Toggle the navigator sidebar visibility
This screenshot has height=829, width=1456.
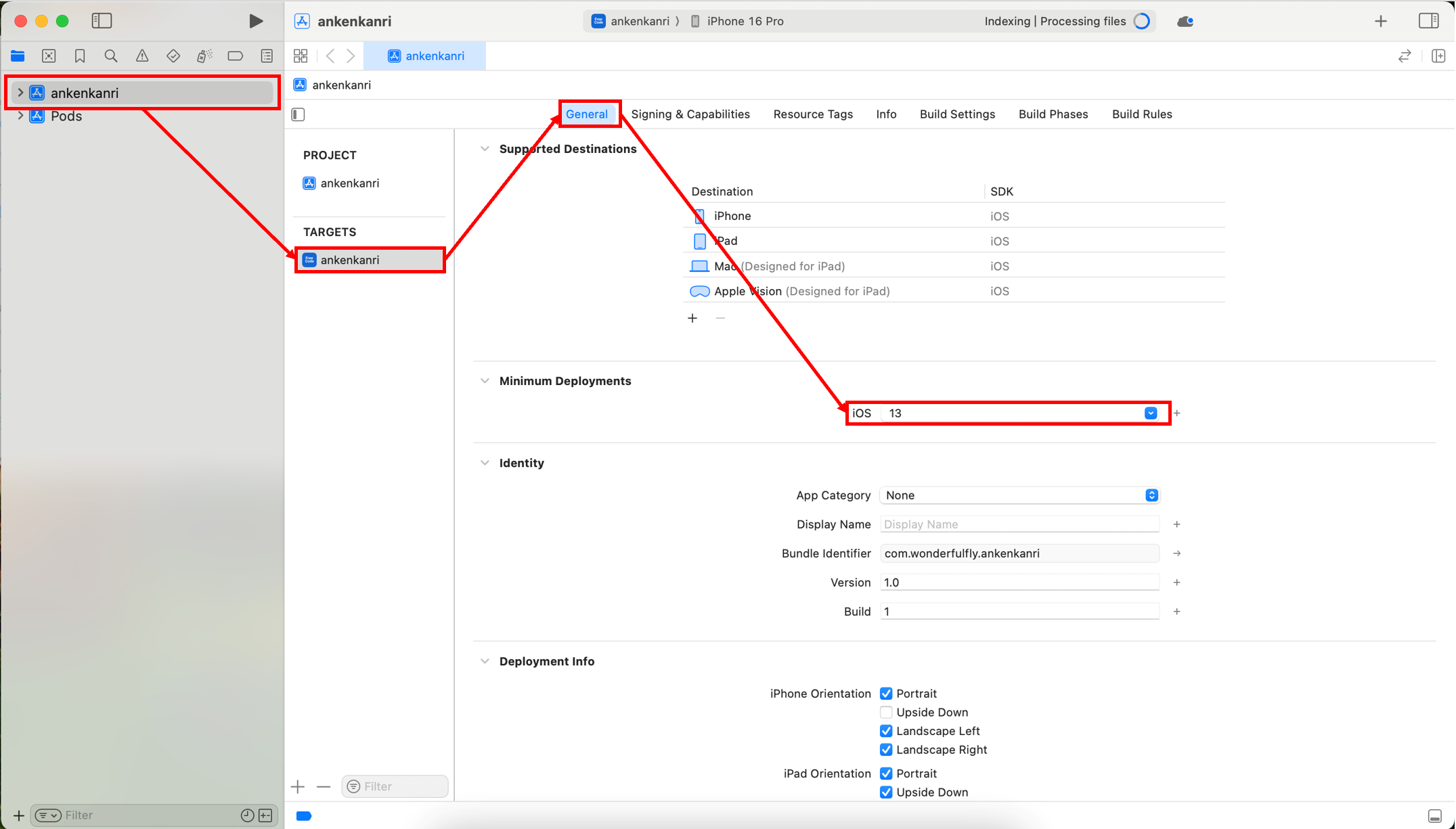[x=102, y=21]
